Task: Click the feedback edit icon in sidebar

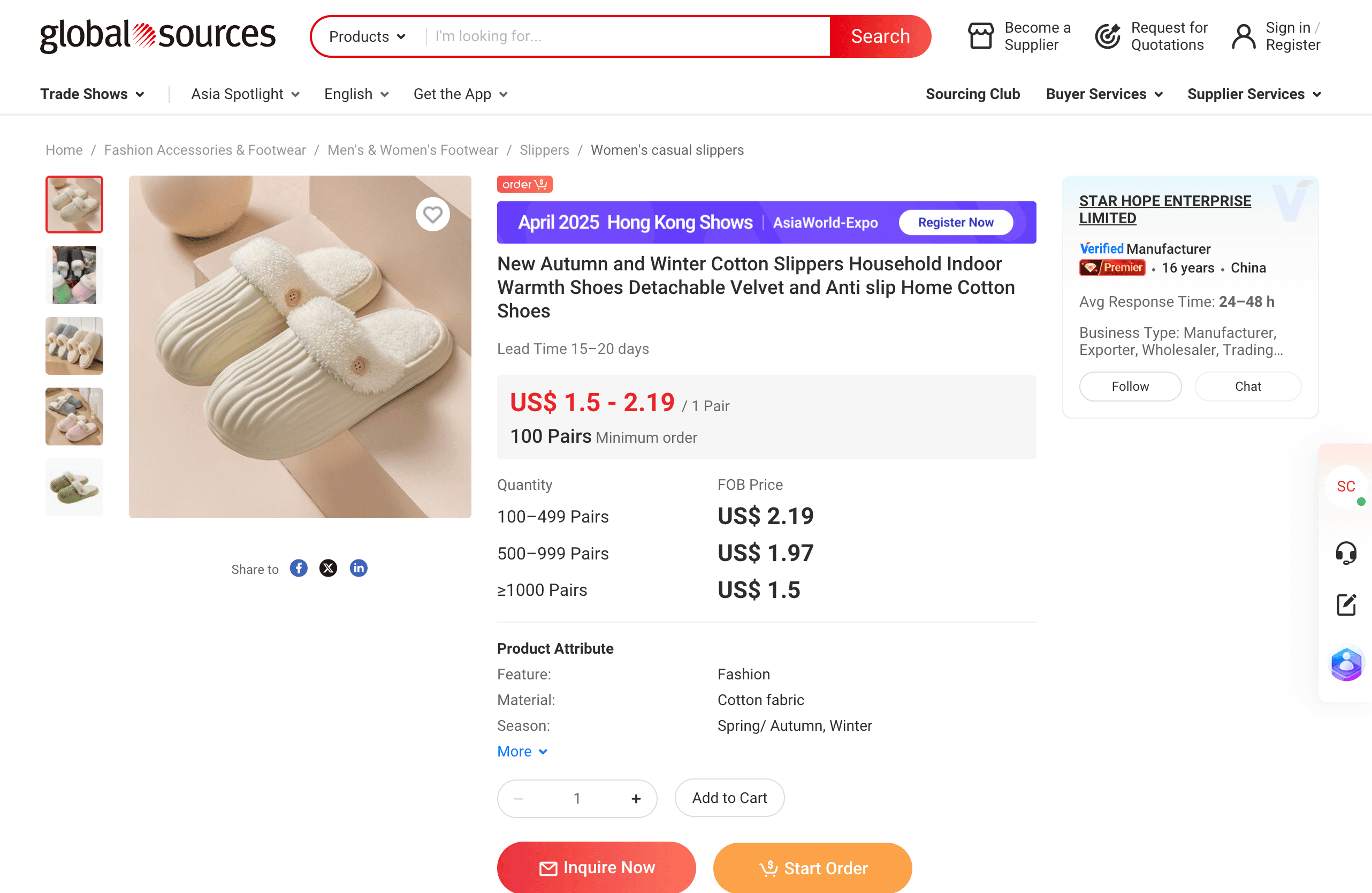Action: [1345, 604]
